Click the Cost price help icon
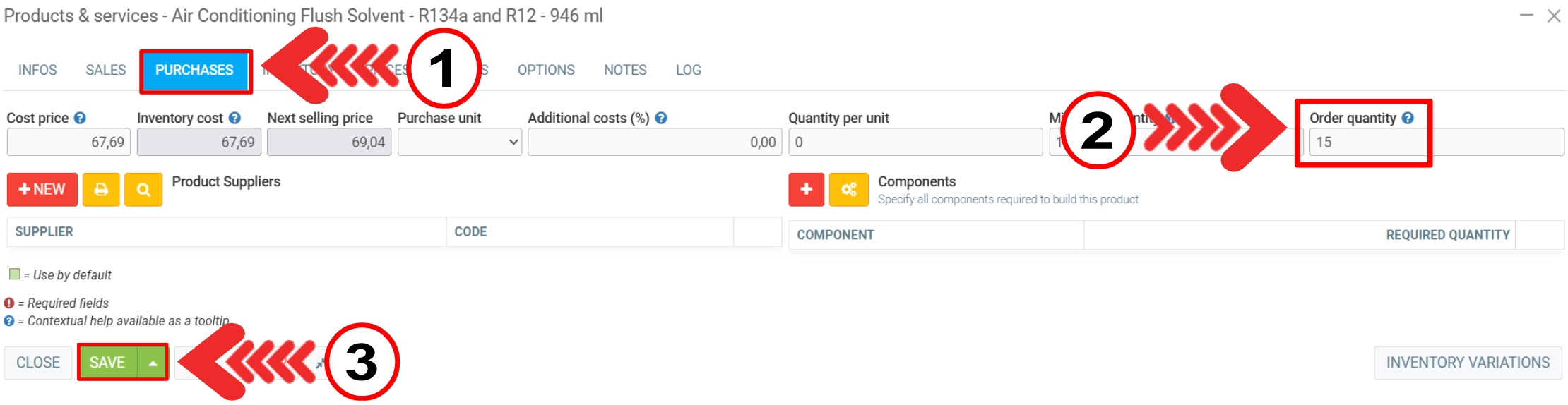 tap(80, 118)
